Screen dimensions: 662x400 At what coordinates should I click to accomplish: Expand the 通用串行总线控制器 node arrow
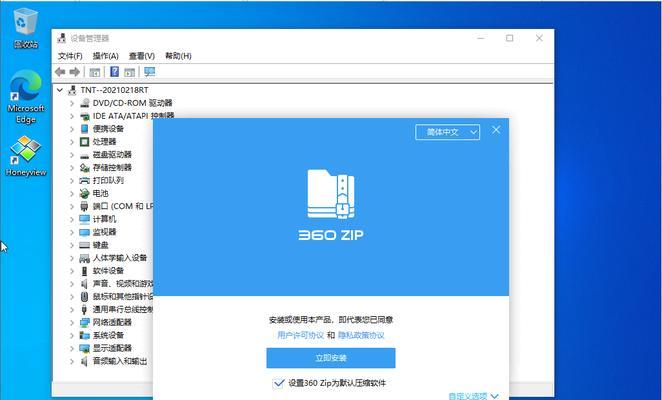72,310
